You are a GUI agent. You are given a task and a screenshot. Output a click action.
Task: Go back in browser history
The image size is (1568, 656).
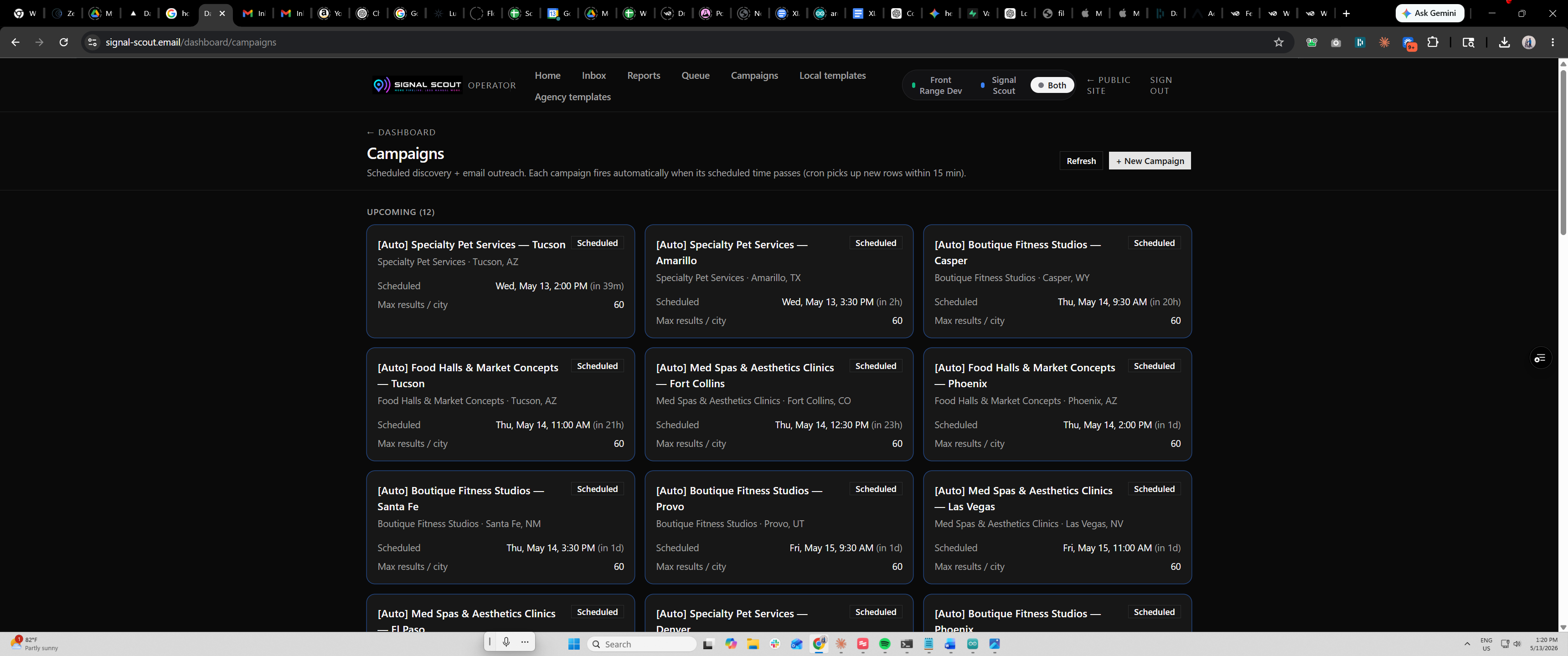point(15,42)
